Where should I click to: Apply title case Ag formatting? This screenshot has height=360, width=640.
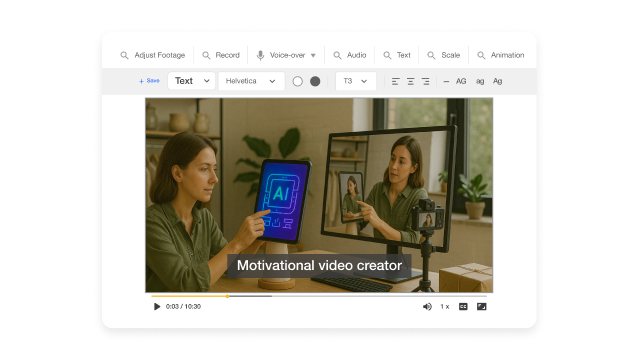point(497,81)
